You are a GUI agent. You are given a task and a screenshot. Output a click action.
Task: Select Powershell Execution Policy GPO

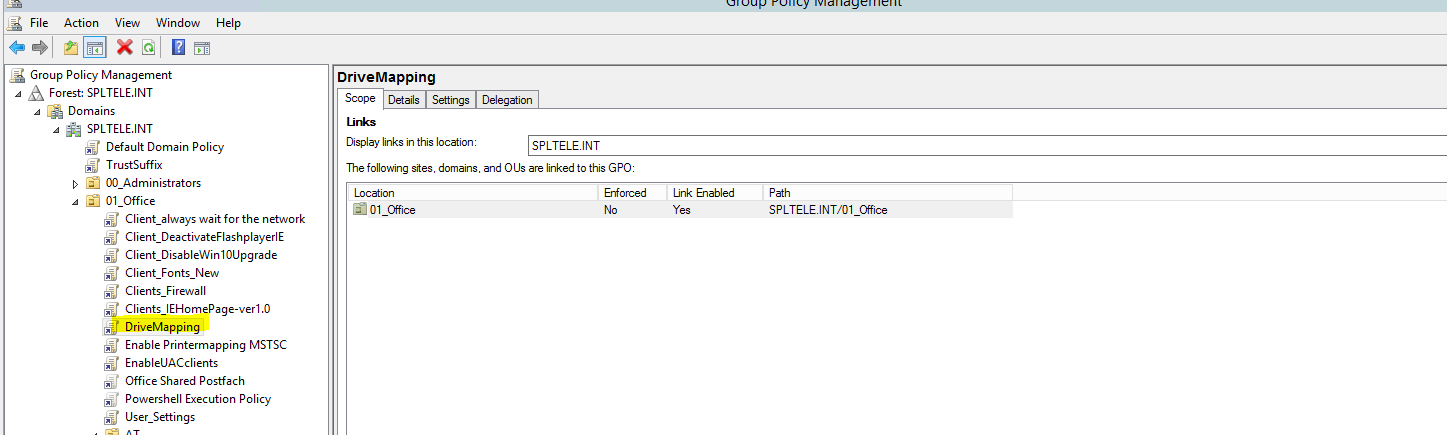(198, 399)
